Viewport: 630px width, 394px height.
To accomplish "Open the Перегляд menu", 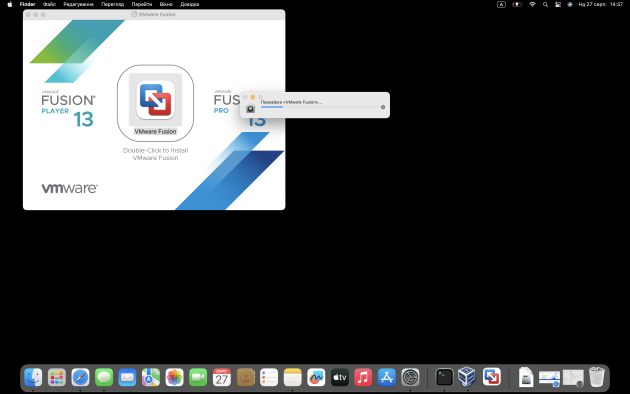I will (112, 4).
